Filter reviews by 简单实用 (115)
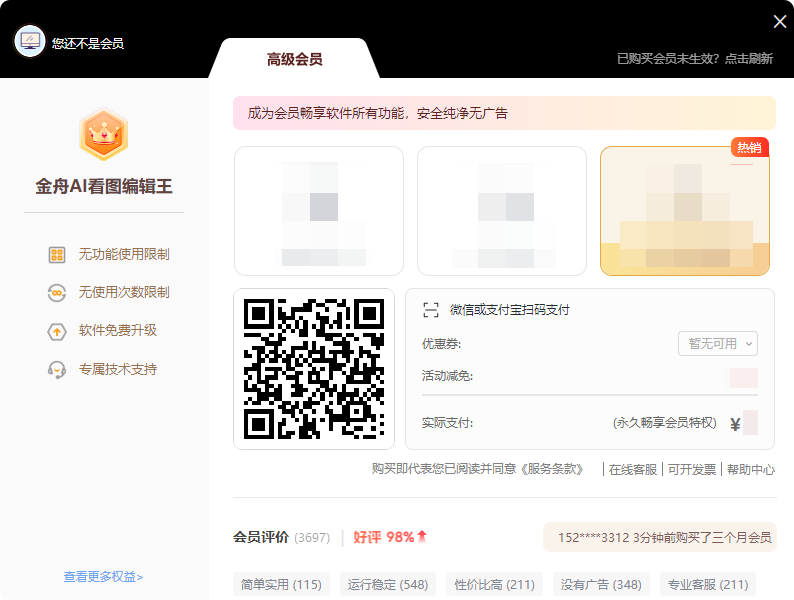The image size is (794, 600). pyautogui.click(x=281, y=584)
